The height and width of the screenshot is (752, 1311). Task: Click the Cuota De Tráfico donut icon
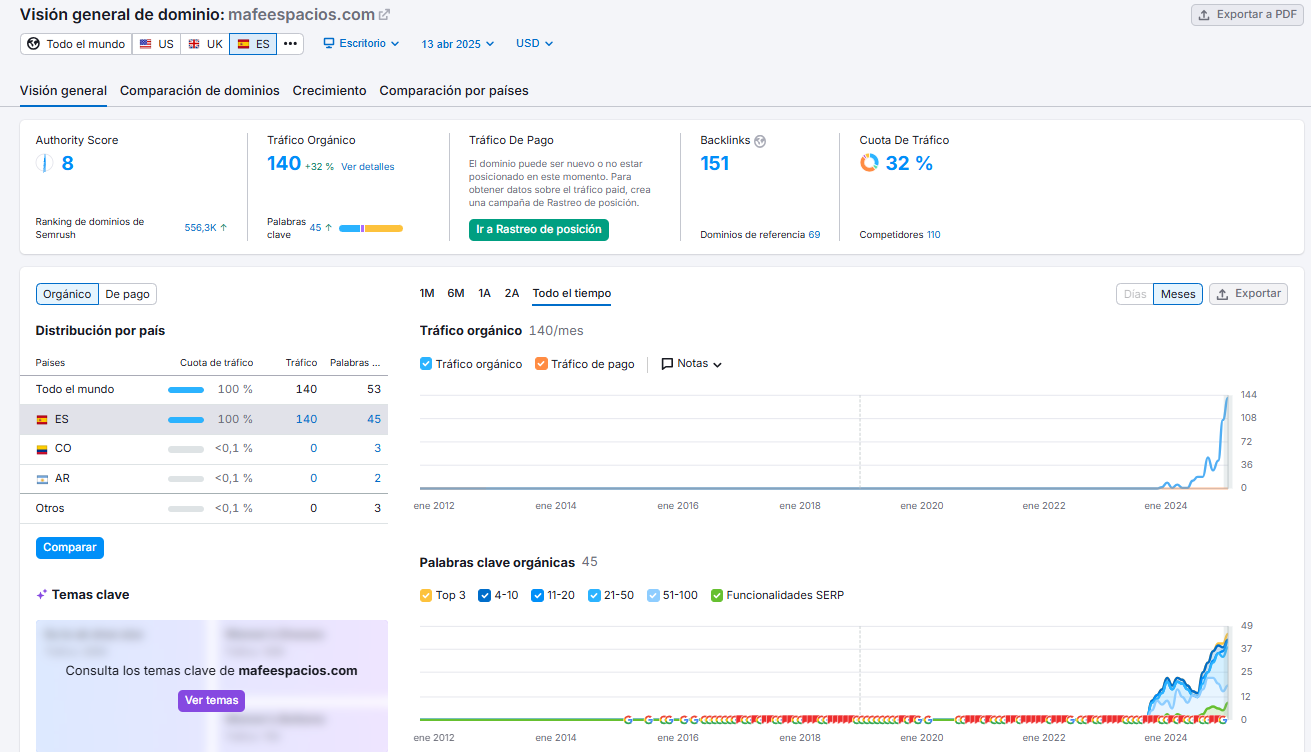click(869, 163)
